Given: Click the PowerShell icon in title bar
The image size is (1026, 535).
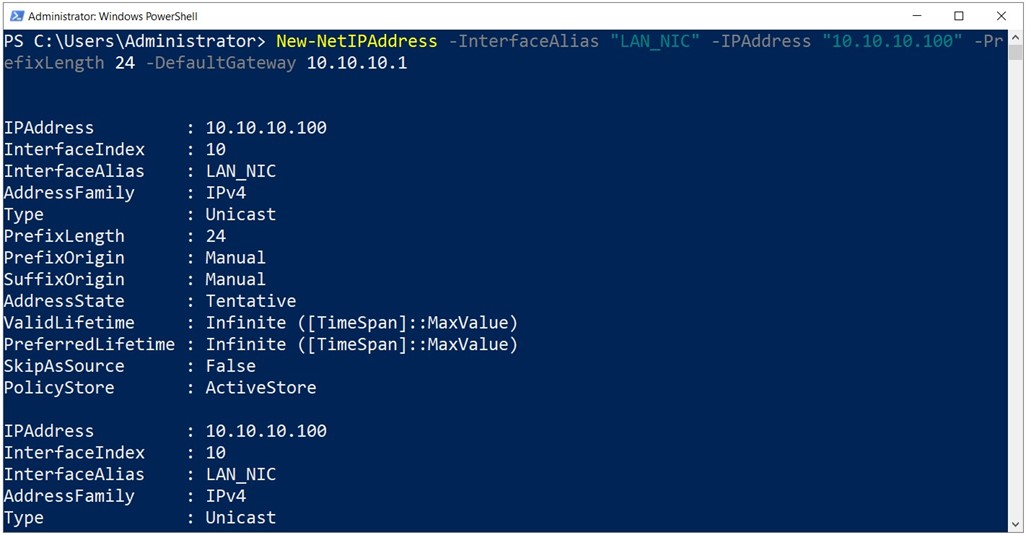Looking at the screenshot, I should [x=16, y=16].
